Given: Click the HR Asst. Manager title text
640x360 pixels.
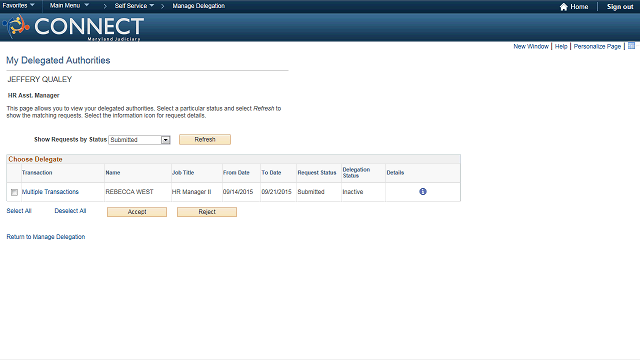Looking at the screenshot, I should [33, 96].
